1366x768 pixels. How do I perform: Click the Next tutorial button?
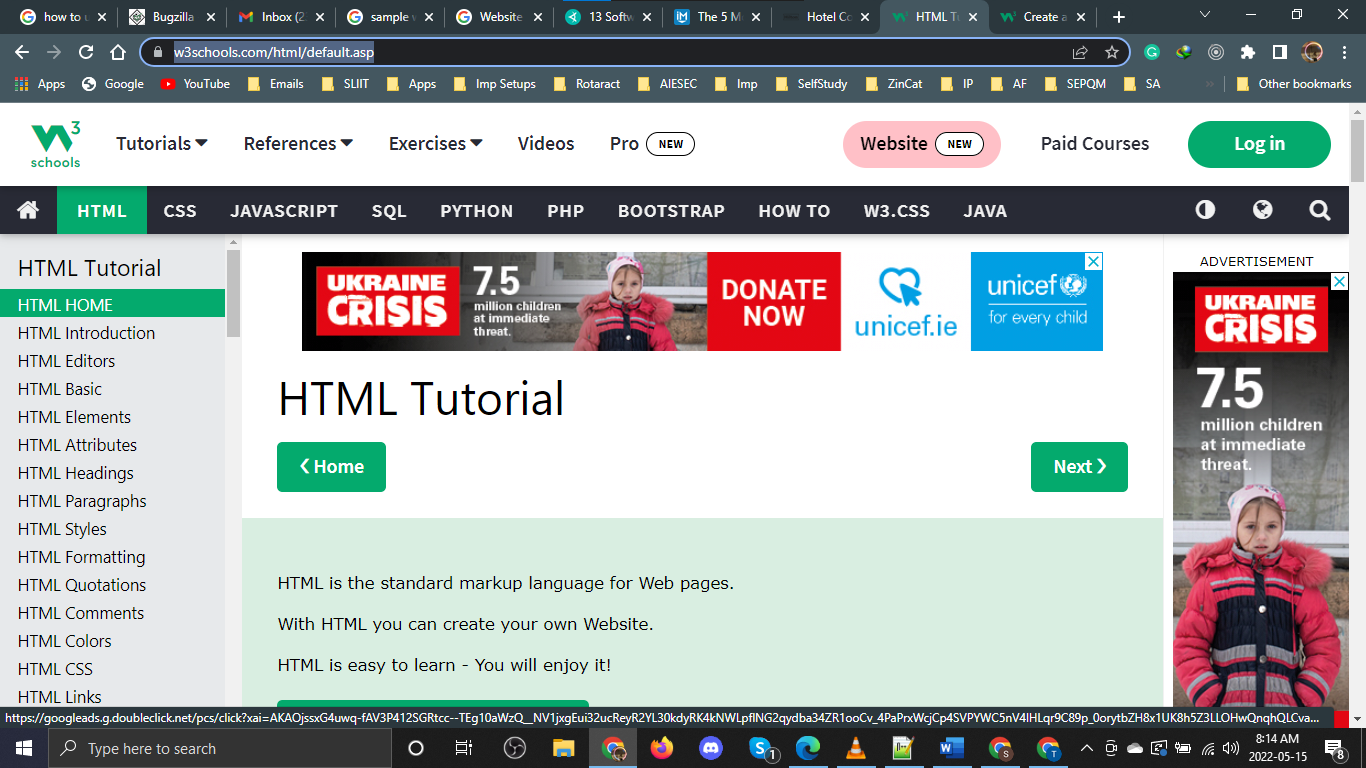pyautogui.click(x=1078, y=467)
